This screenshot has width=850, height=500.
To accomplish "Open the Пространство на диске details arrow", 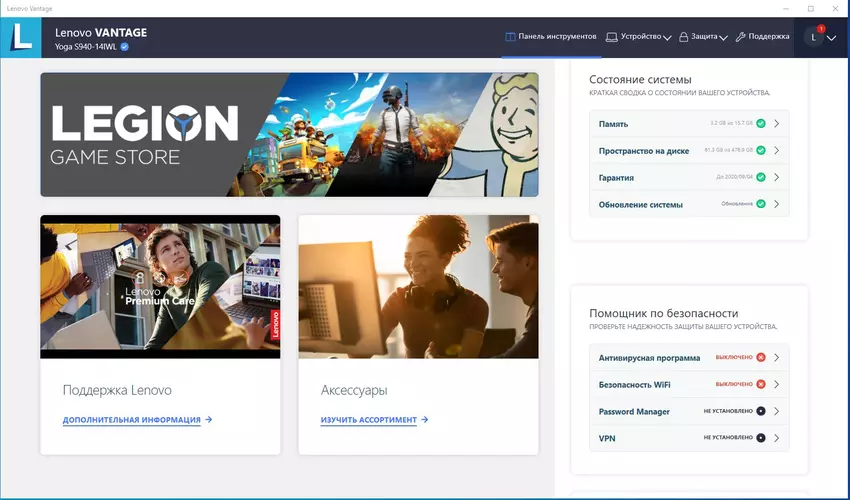I will pyautogui.click(x=777, y=150).
